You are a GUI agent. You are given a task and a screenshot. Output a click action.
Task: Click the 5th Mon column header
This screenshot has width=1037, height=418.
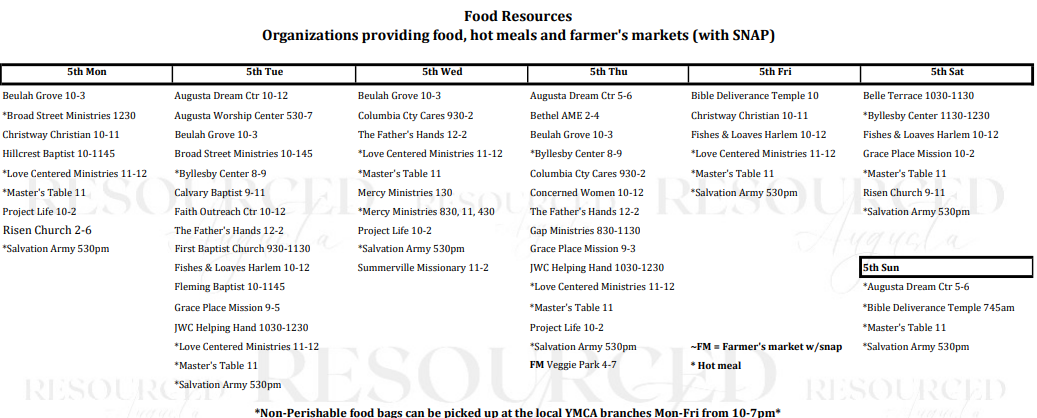click(x=87, y=72)
